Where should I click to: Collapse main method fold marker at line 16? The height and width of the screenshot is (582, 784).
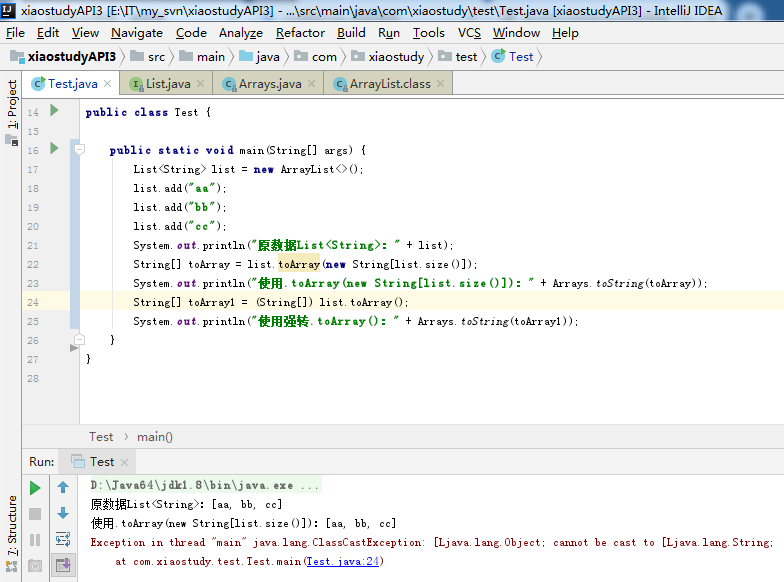pos(79,149)
